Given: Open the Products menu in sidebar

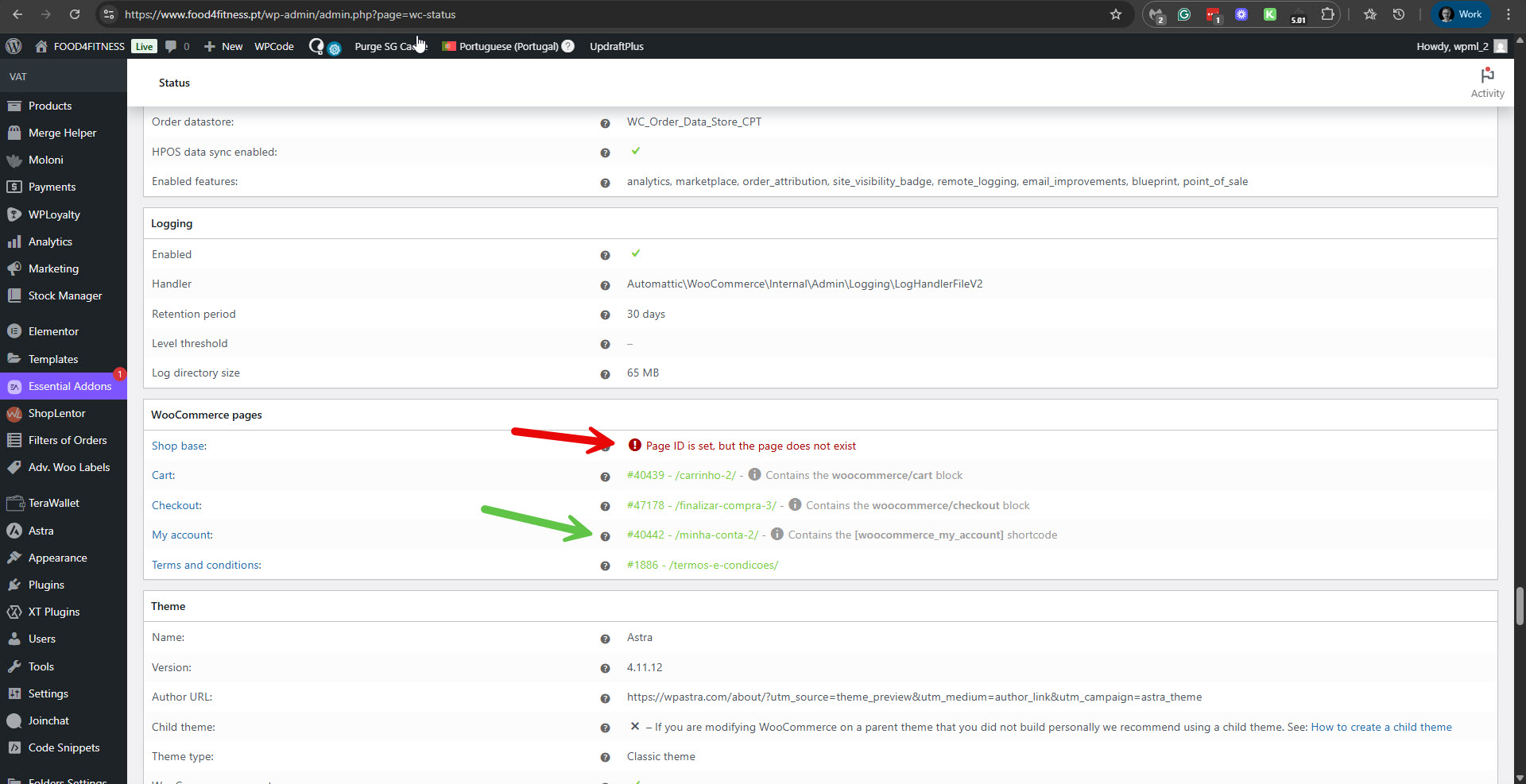Looking at the screenshot, I should pyautogui.click(x=50, y=106).
